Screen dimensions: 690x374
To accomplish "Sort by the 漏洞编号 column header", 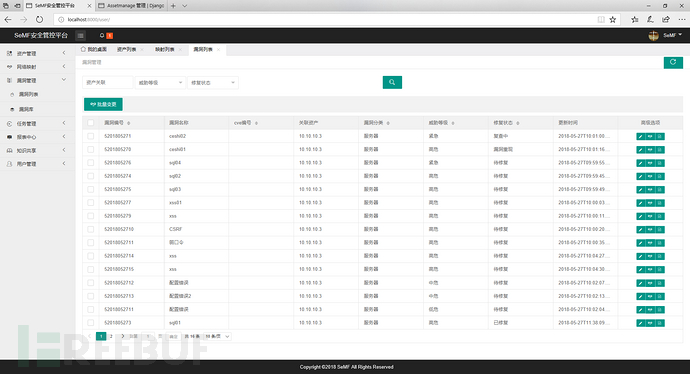I will coord(117,123).
